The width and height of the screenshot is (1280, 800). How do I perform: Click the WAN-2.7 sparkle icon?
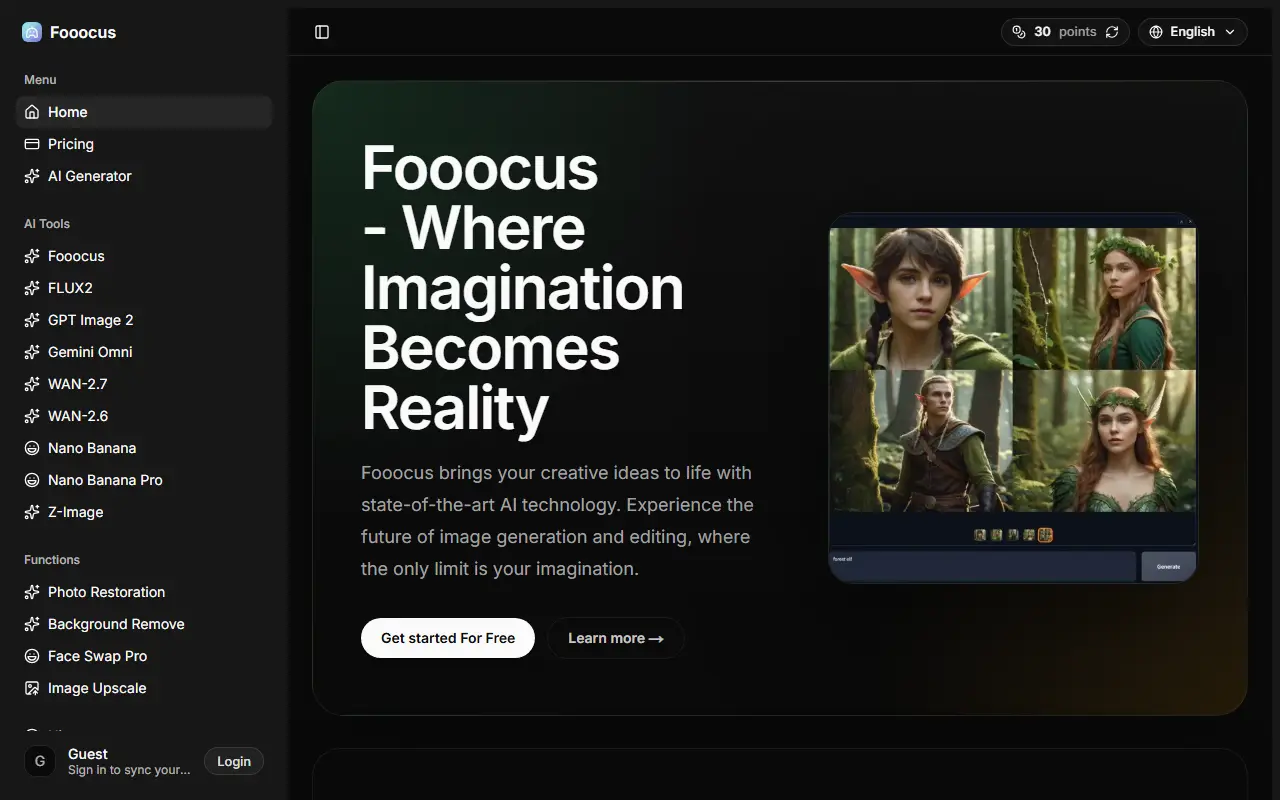click(x=32, y=384)
